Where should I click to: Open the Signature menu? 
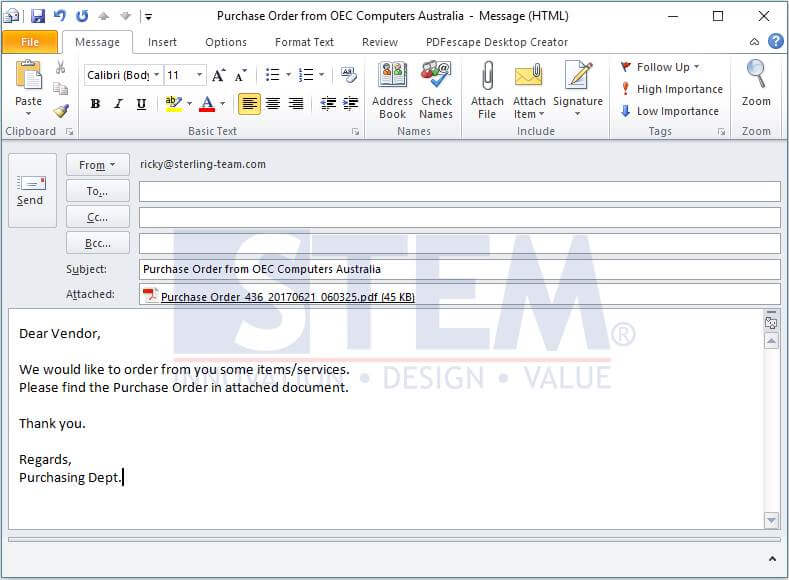pyautogui.click(x=578, y=89)
